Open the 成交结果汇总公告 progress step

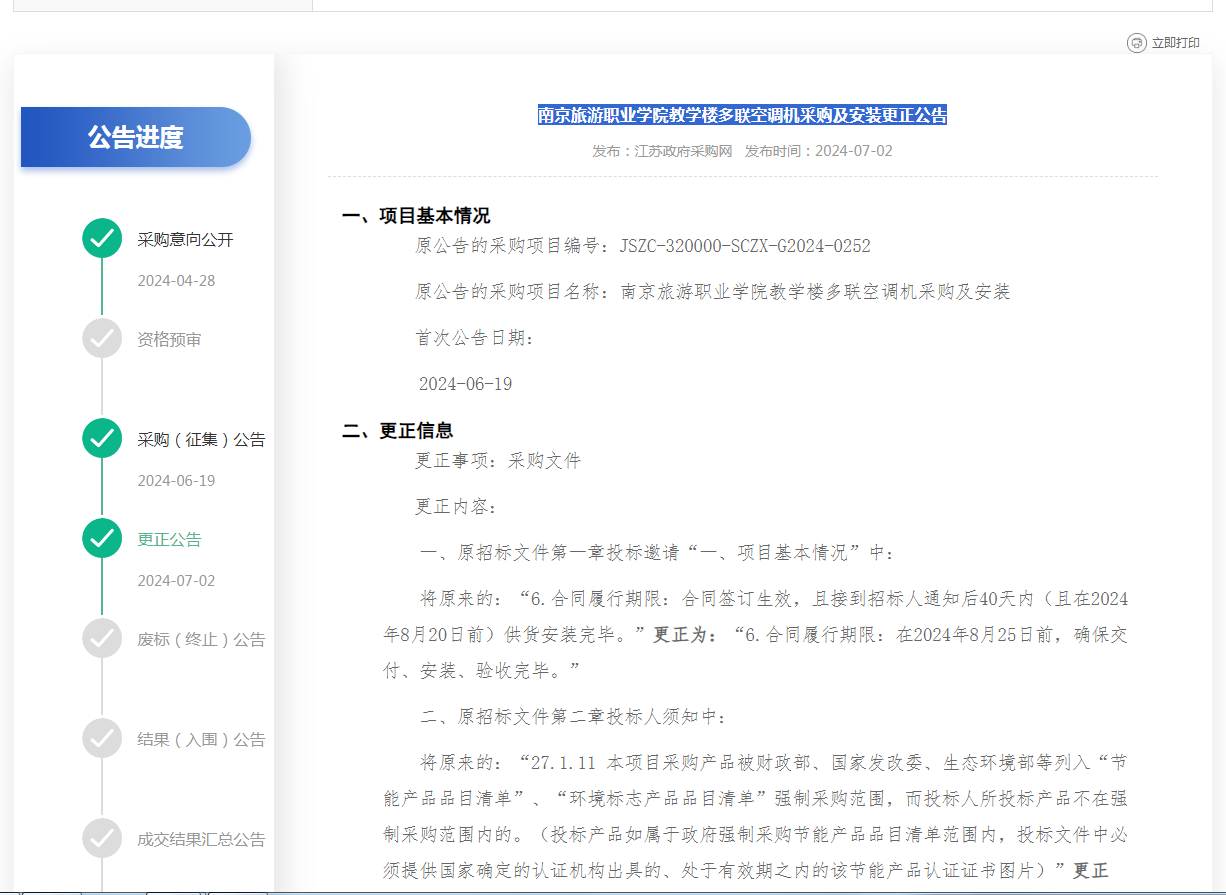(201, 840)
